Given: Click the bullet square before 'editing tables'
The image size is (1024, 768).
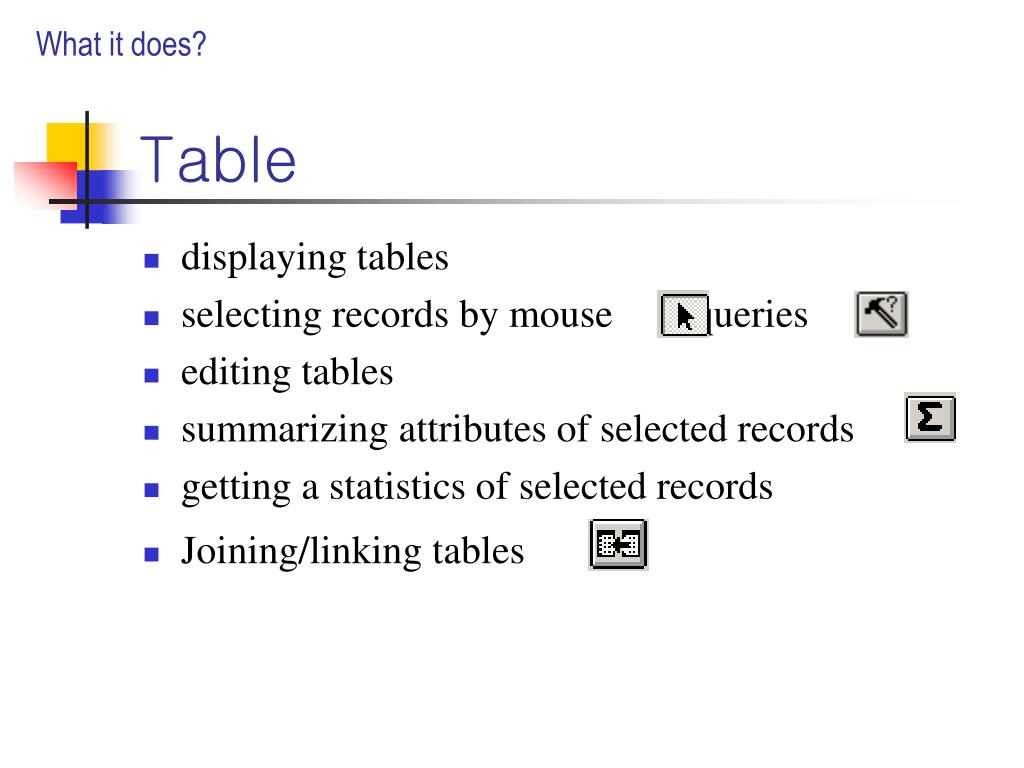Looking at the screenshot, I should coord(152,376).
